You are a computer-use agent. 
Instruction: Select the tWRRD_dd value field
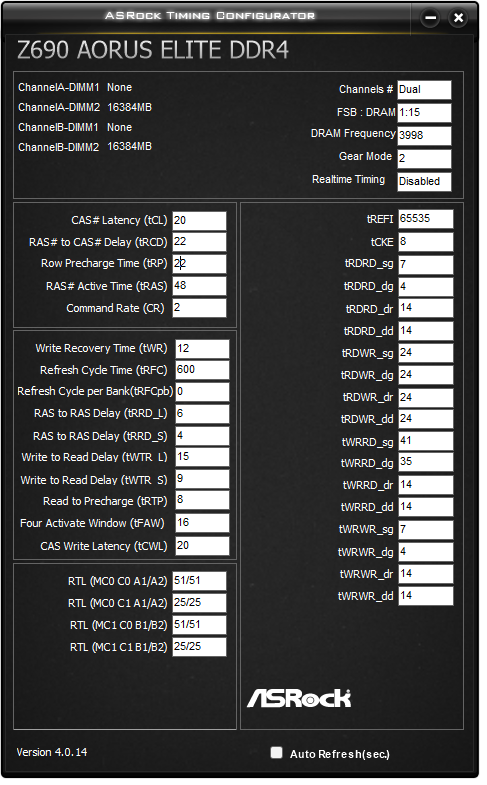pos(426,507)
